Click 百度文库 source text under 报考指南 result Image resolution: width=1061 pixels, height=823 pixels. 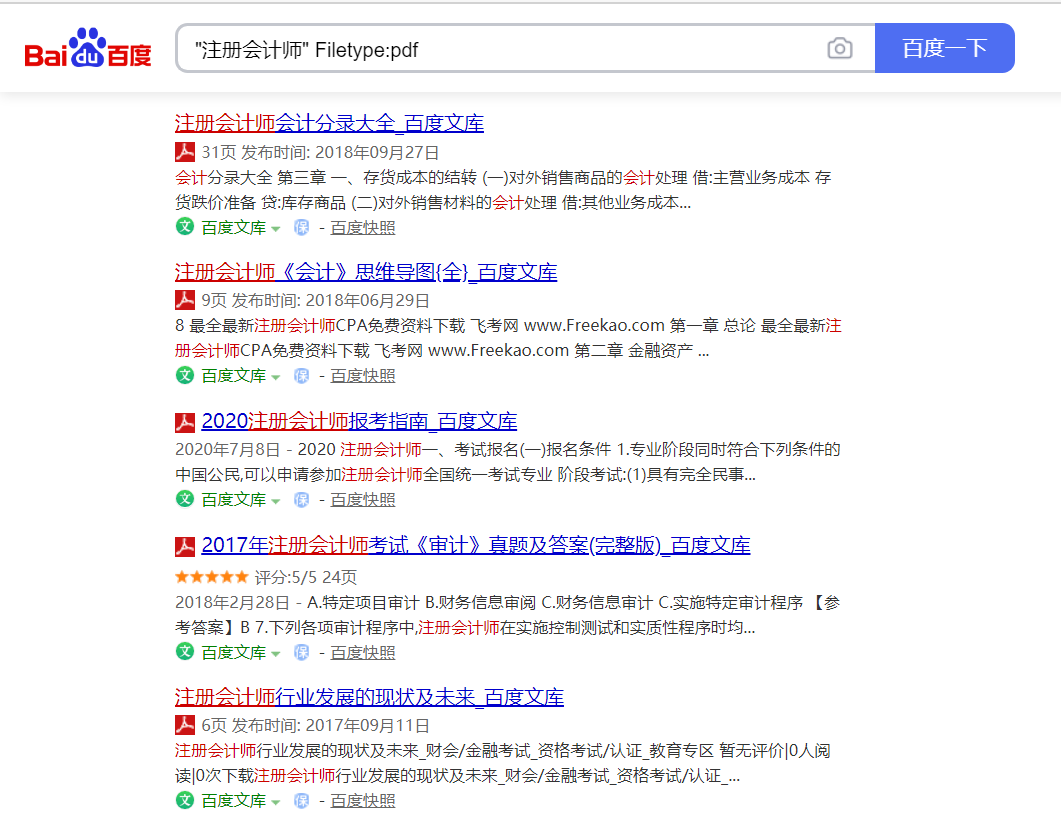(234, 500)
